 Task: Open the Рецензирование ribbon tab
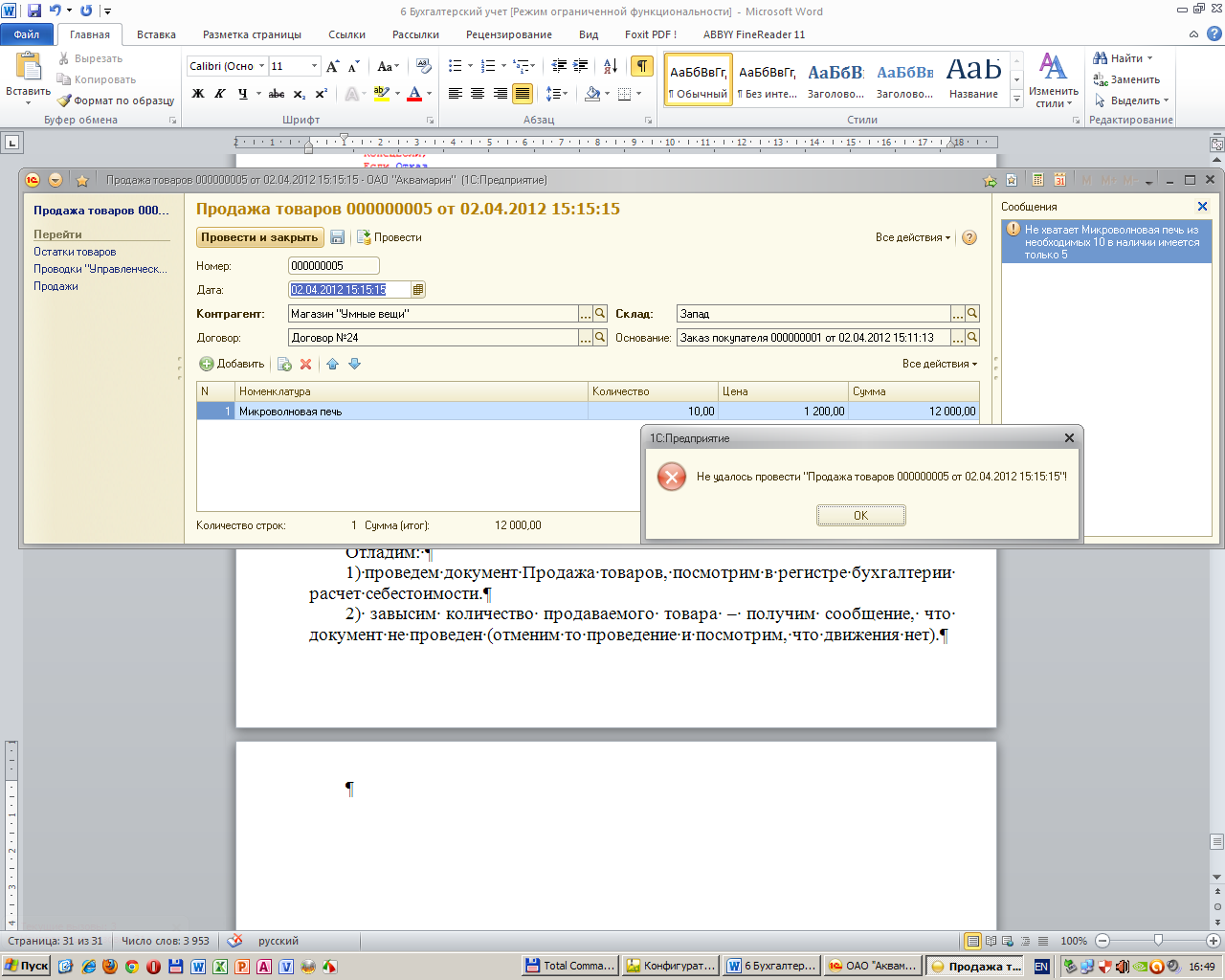tap(508, 34)
